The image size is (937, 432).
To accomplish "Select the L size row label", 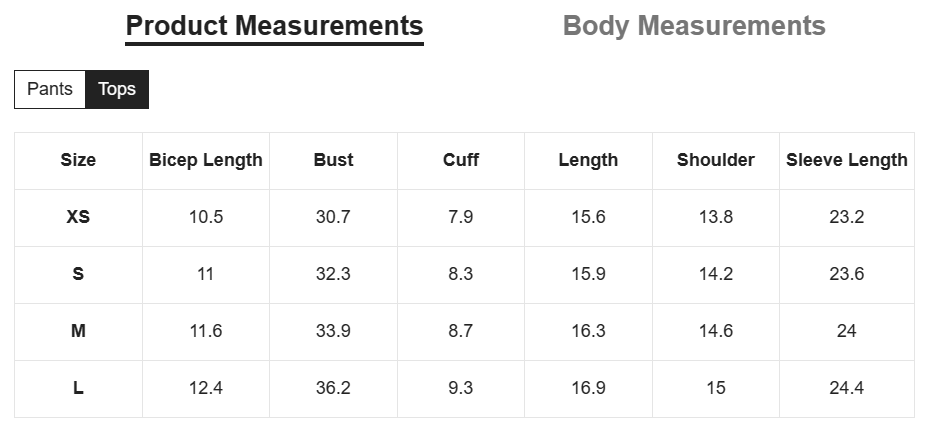I will (x=78, y=388).
